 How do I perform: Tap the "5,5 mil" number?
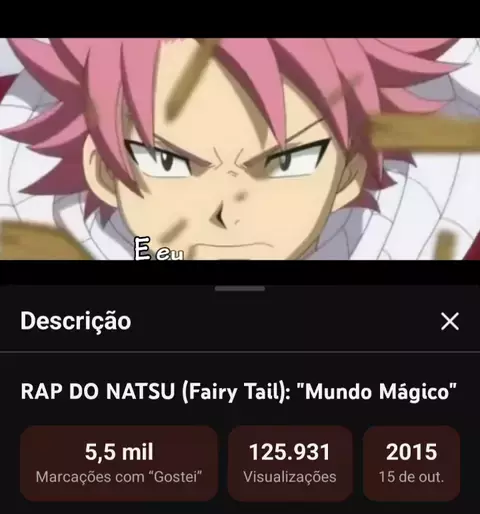pyautogui.click(x=119, y=452)
